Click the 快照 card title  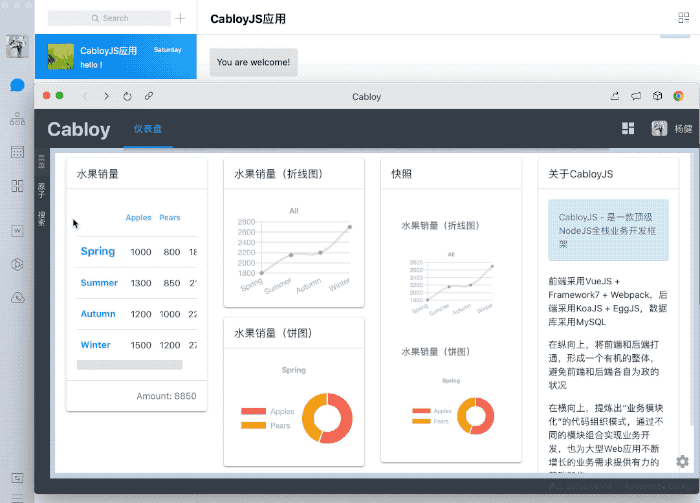click(401, 174)
